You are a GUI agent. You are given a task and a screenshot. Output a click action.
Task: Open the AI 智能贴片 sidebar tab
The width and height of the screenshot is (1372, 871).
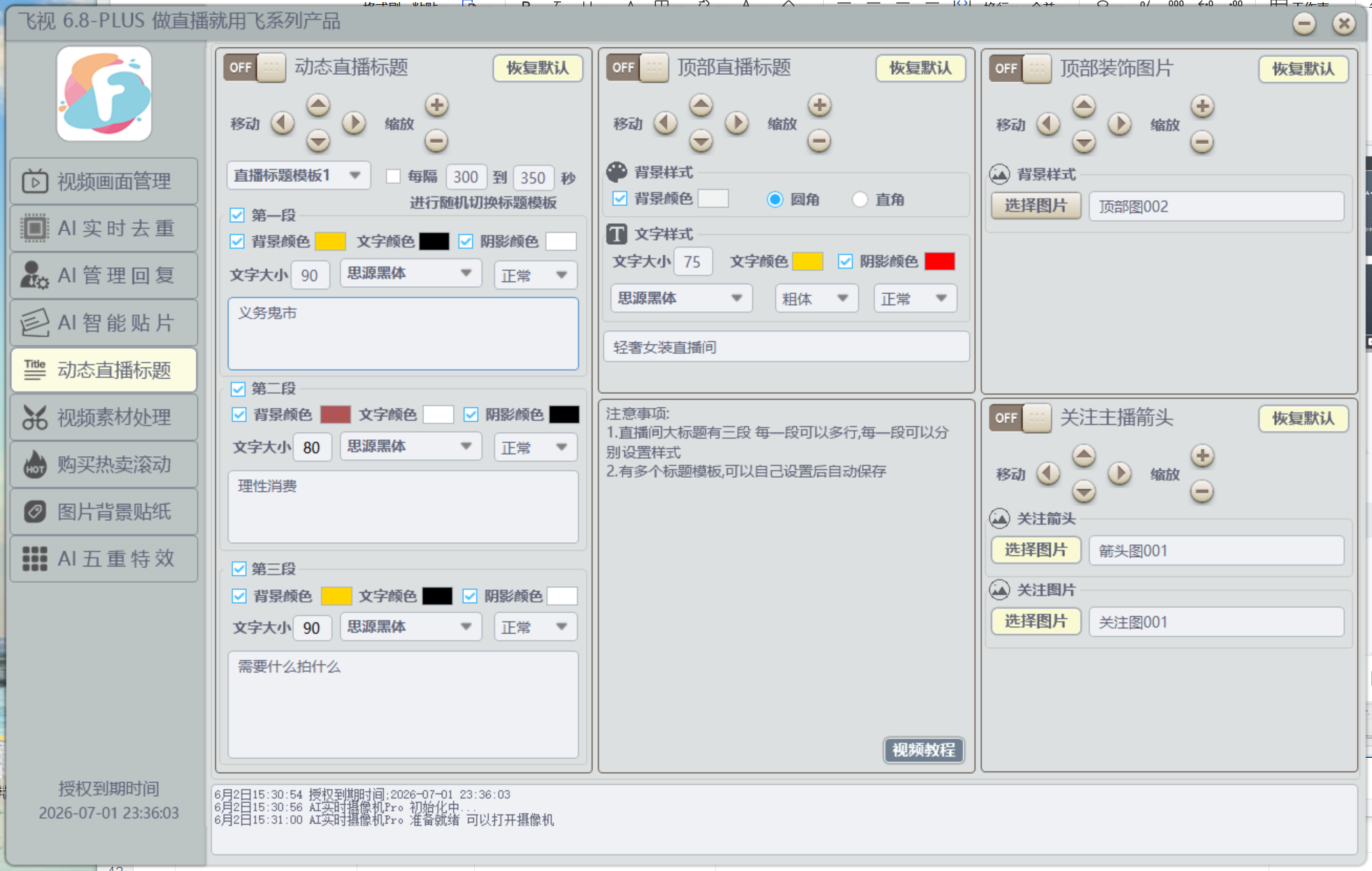pyautogui.click(x=104, y=323)
